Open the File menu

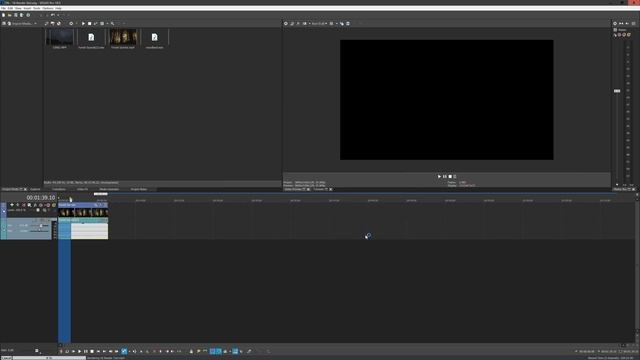click(3, 8)
